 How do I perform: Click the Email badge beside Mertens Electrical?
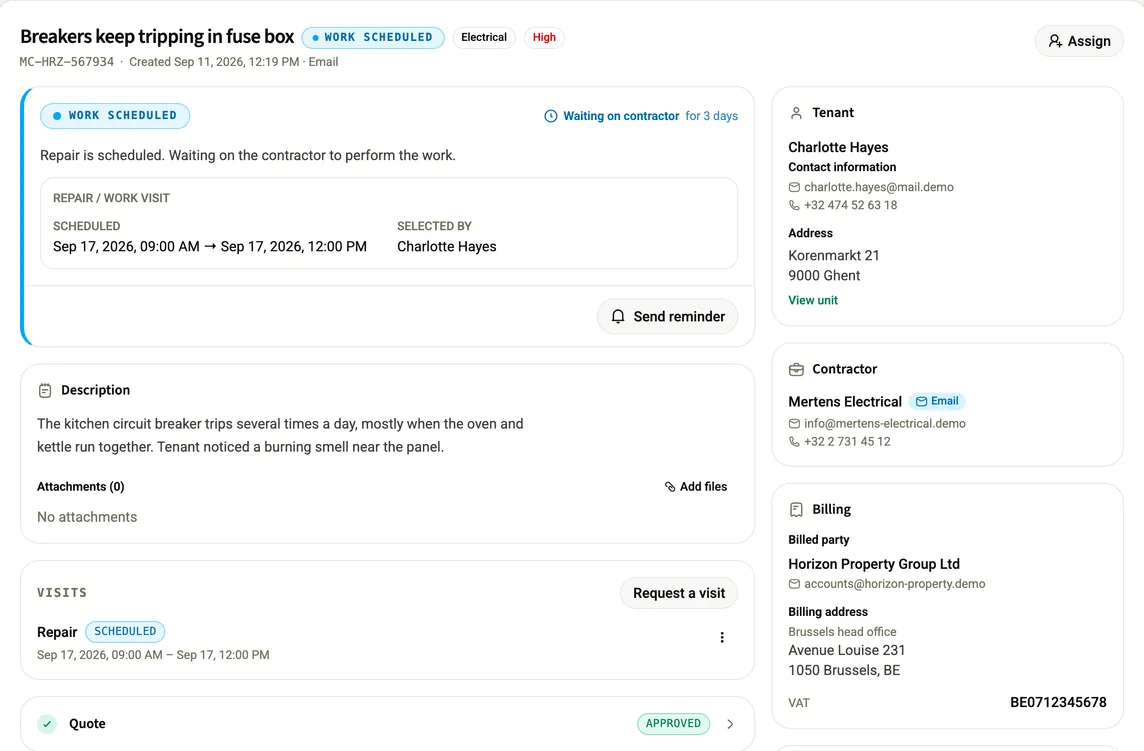[938, 401]
